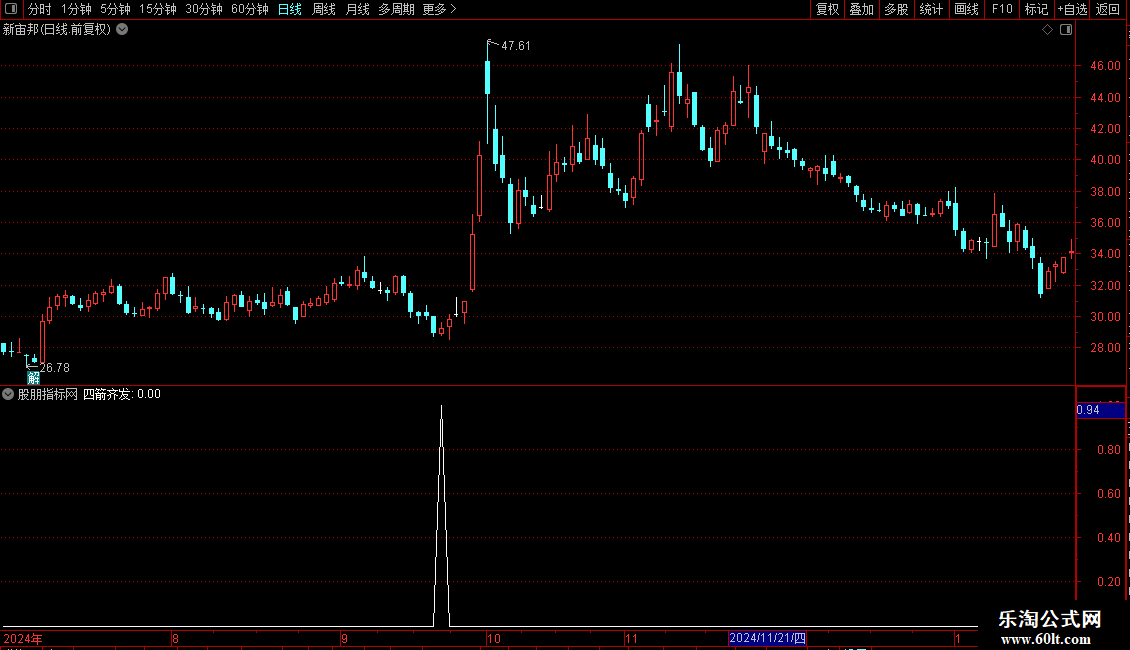The height and width of the screenshot is (650, 1130).
Task: Click the 28.00 price axis label
Action: coord(1105,348)
